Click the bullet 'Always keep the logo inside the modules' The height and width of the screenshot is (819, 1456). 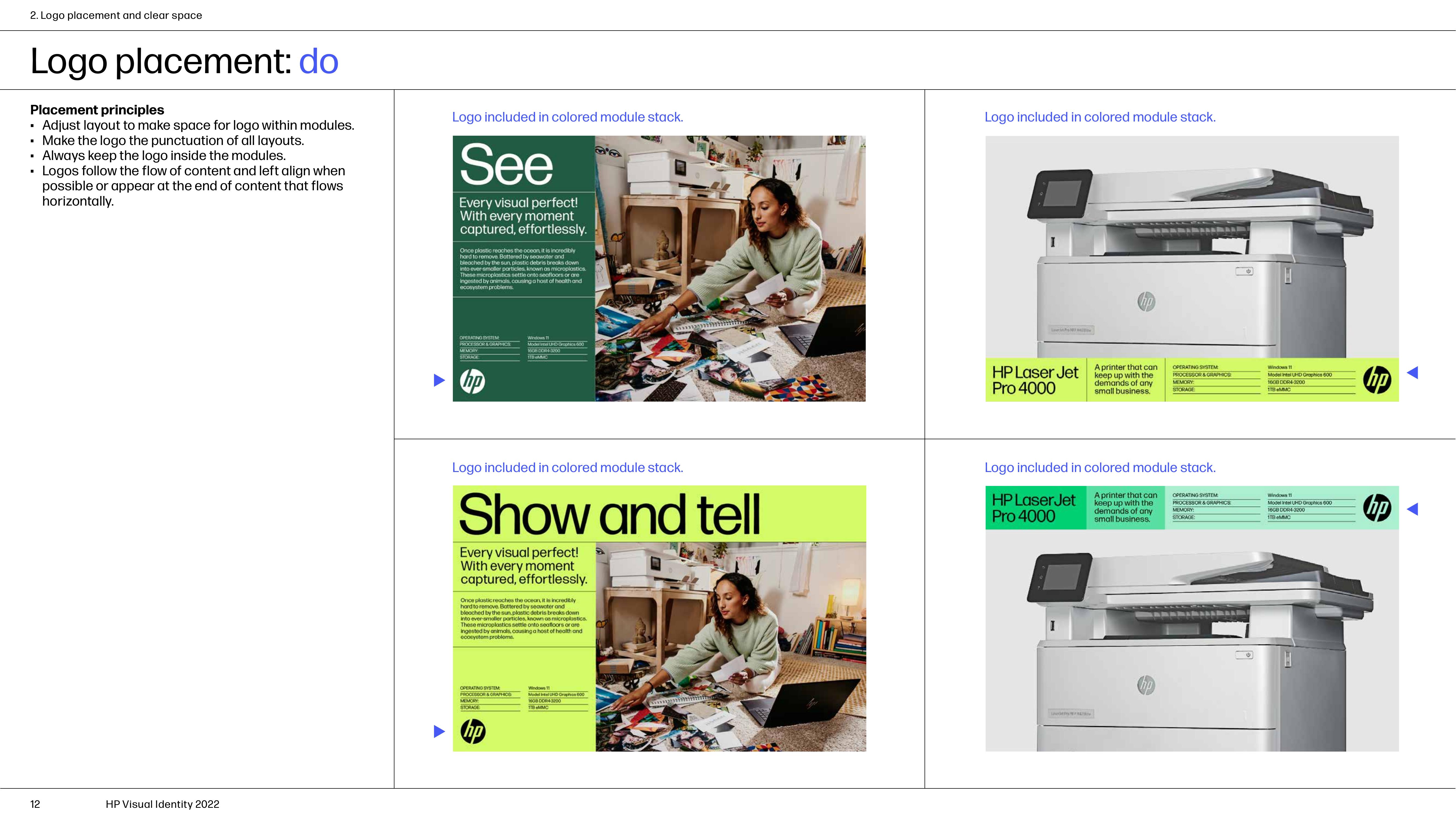[164, 155]
